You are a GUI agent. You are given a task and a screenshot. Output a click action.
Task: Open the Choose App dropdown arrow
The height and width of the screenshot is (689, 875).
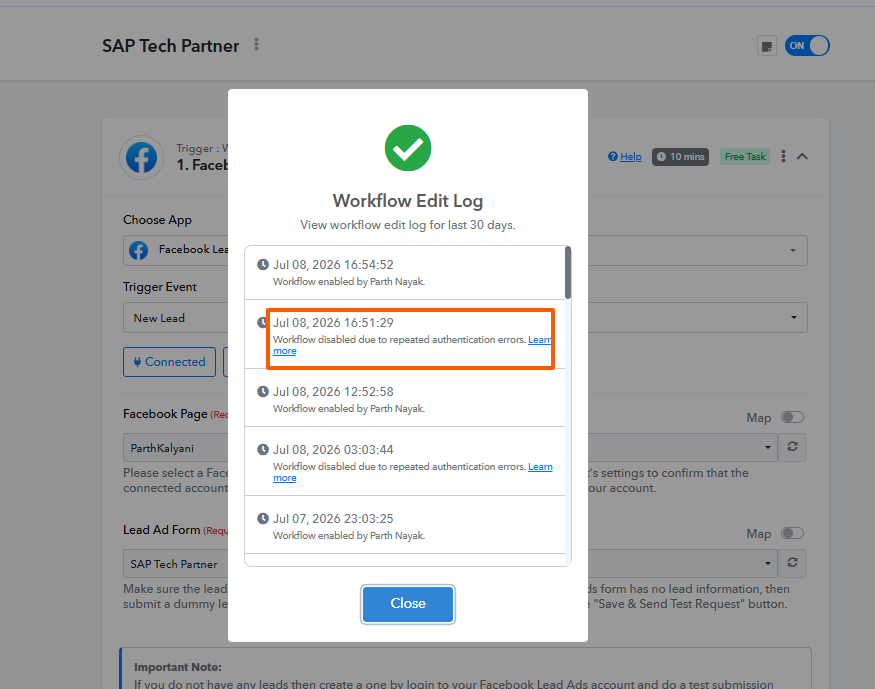point(793,250)
